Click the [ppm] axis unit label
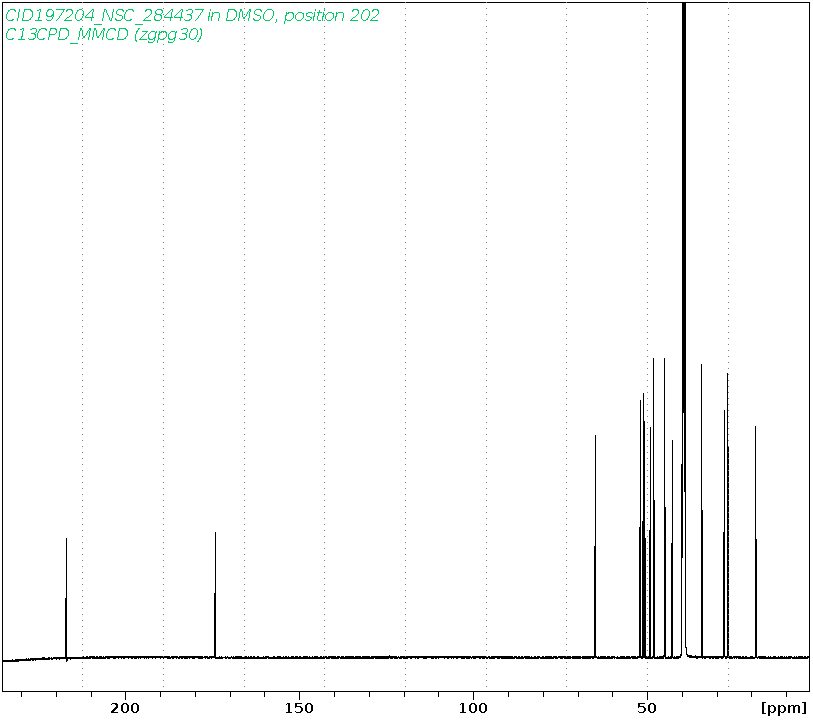The height and width of the screenshot is (720, 813). [783, 708]
